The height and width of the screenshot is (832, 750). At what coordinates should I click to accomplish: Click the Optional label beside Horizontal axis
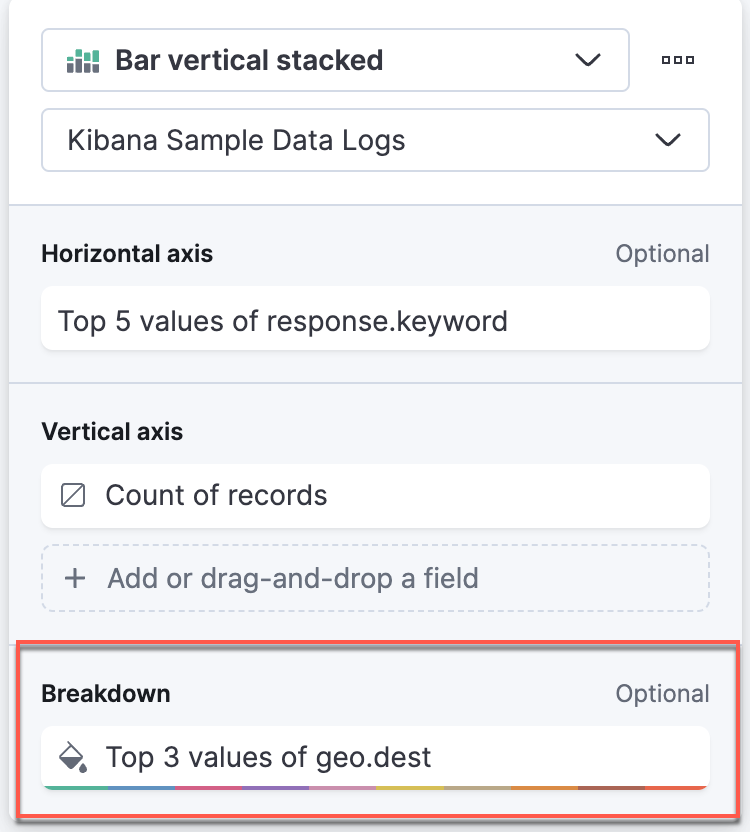[x=662, y=254]
